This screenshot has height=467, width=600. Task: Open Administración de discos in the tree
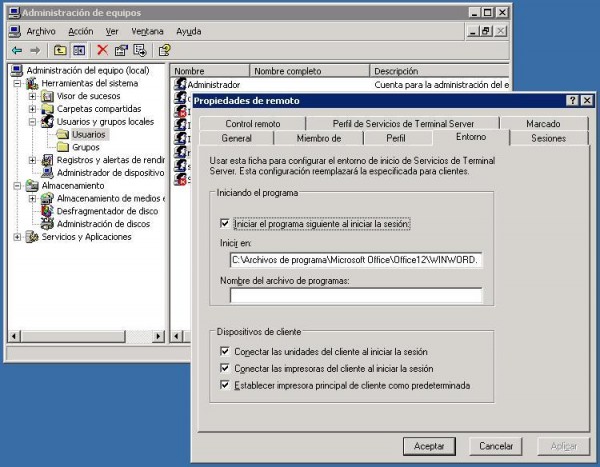click(103, 224)
